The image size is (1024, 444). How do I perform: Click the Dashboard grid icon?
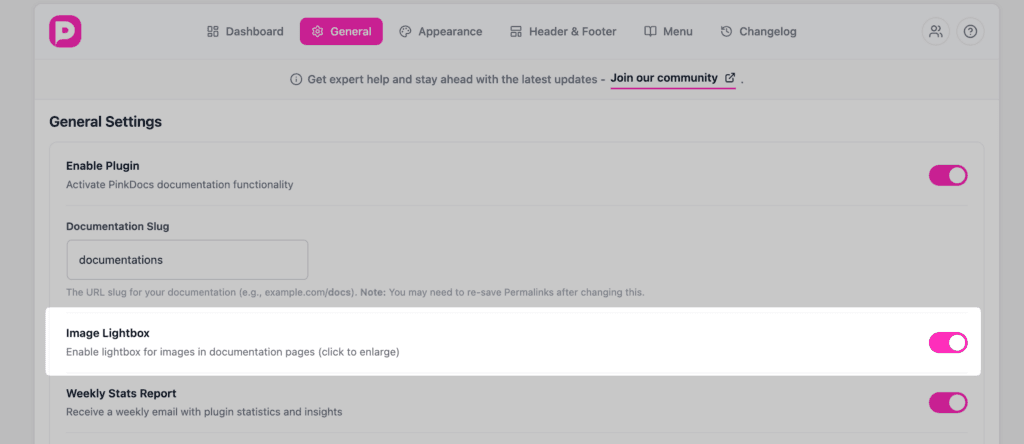click(212, 32)
